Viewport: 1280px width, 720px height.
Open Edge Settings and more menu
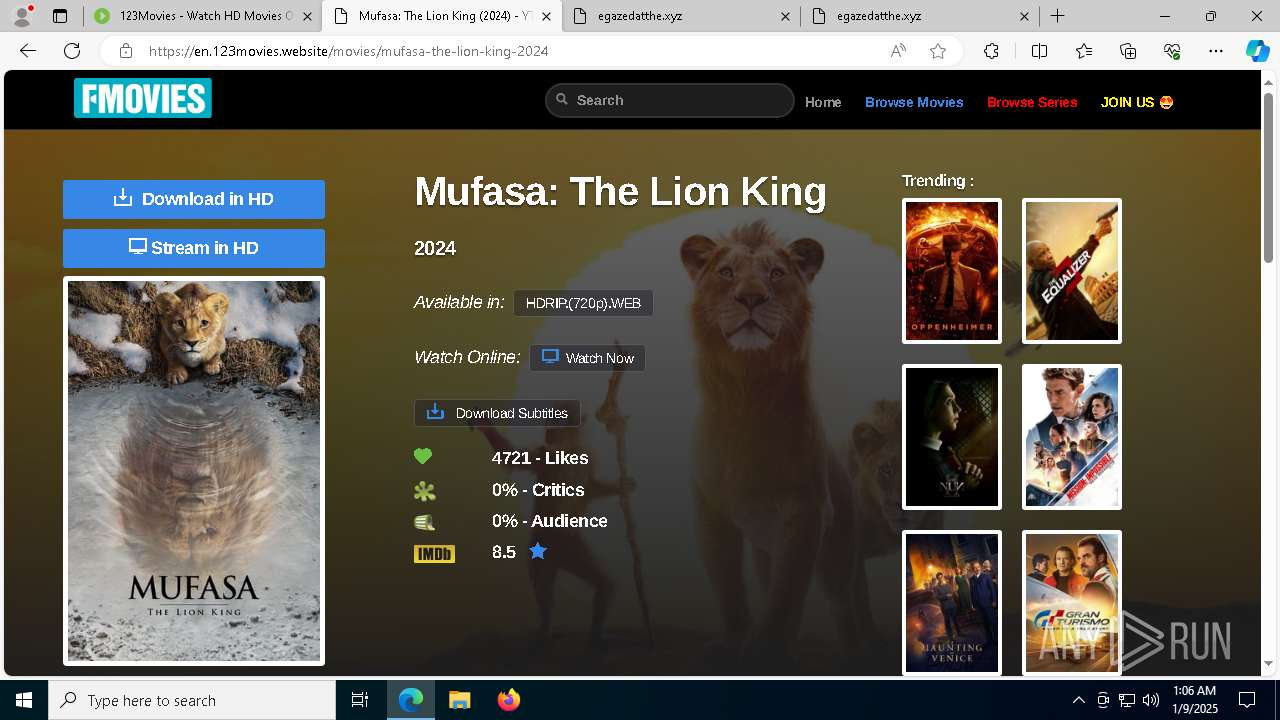(x=1216, y=51)
